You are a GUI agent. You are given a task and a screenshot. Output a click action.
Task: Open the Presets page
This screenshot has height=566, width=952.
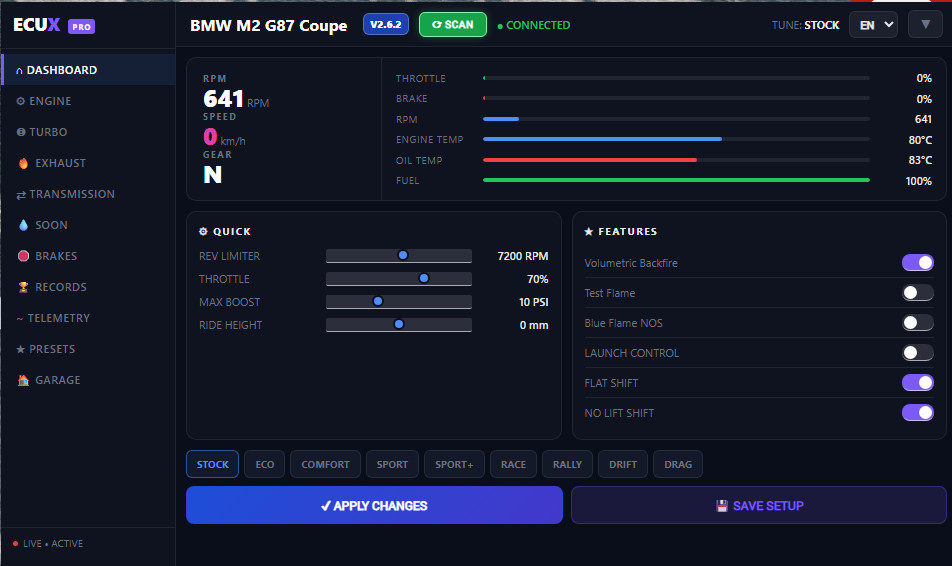pos(89,349)
